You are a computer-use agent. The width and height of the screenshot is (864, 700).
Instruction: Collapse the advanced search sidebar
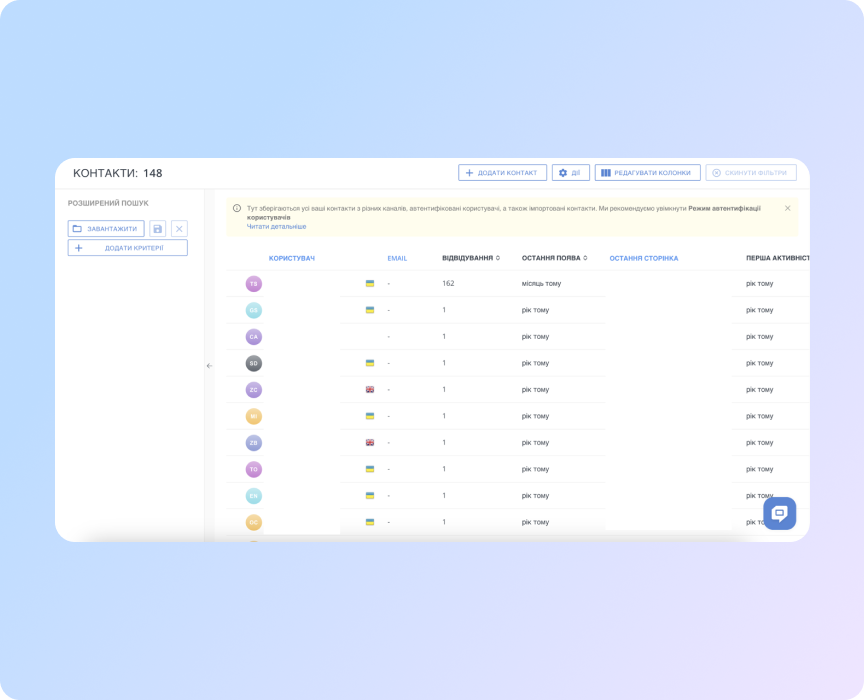(208, 366)
